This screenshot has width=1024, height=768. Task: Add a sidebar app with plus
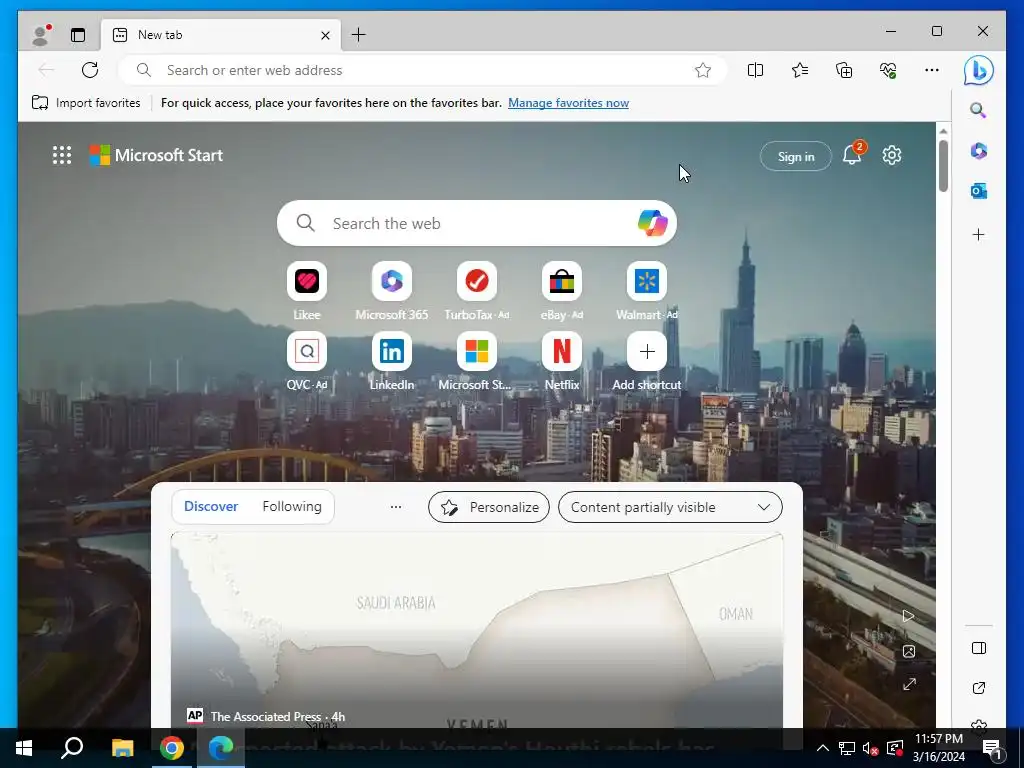[x=978, y=234]
